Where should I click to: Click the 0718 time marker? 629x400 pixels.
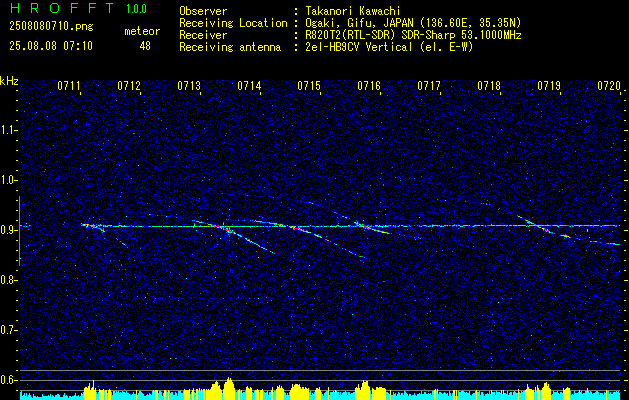pyautogui.click(x=489, y=86)
